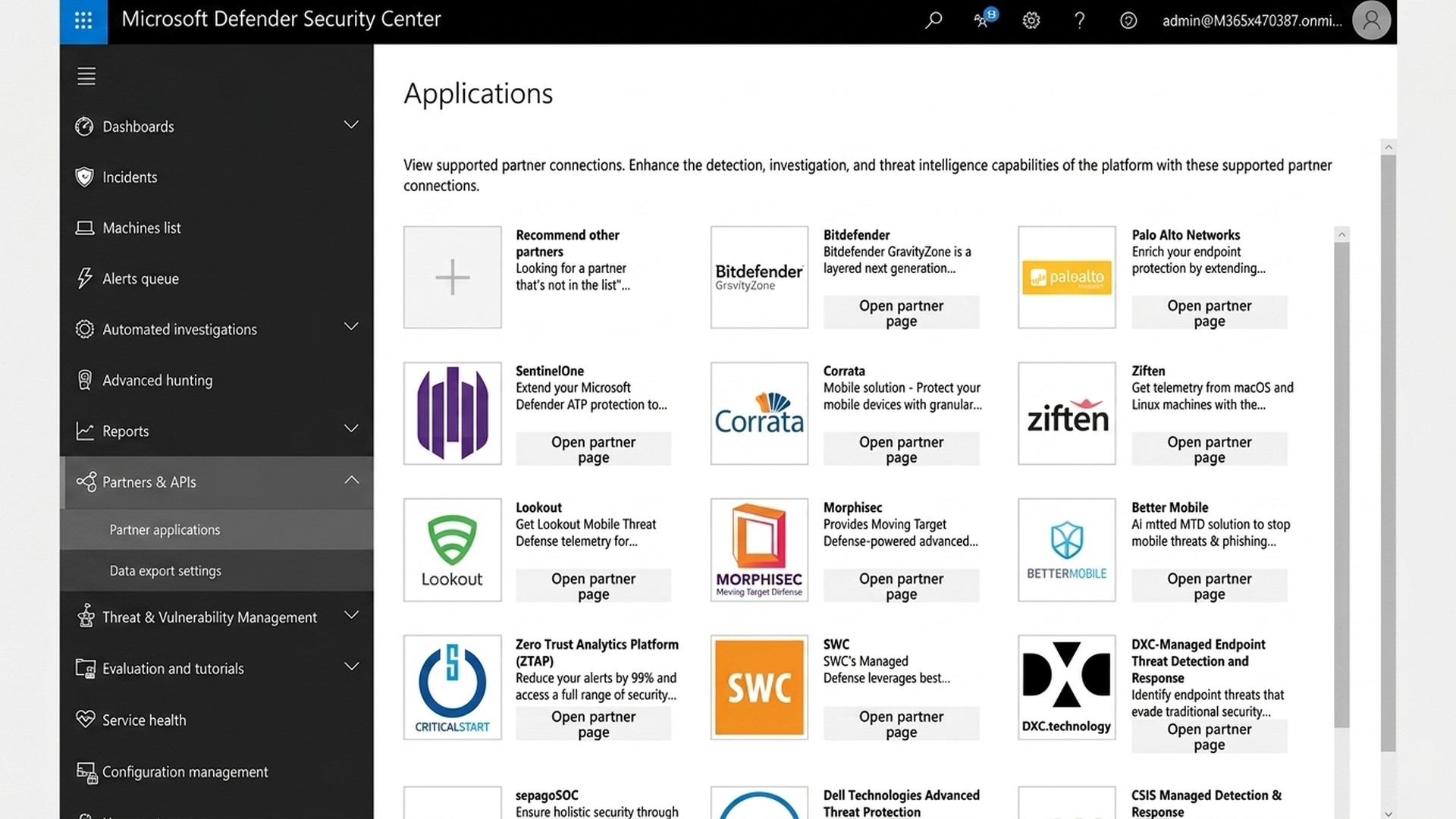Click the Critical Start logo tile
Screen dimensions: 1456x819
(x=452, y=687)
